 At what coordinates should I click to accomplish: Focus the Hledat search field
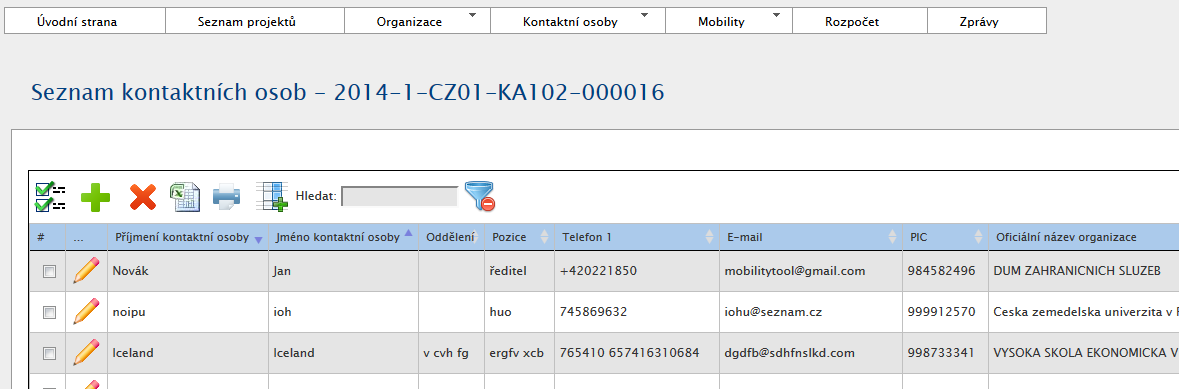point(399,196)
